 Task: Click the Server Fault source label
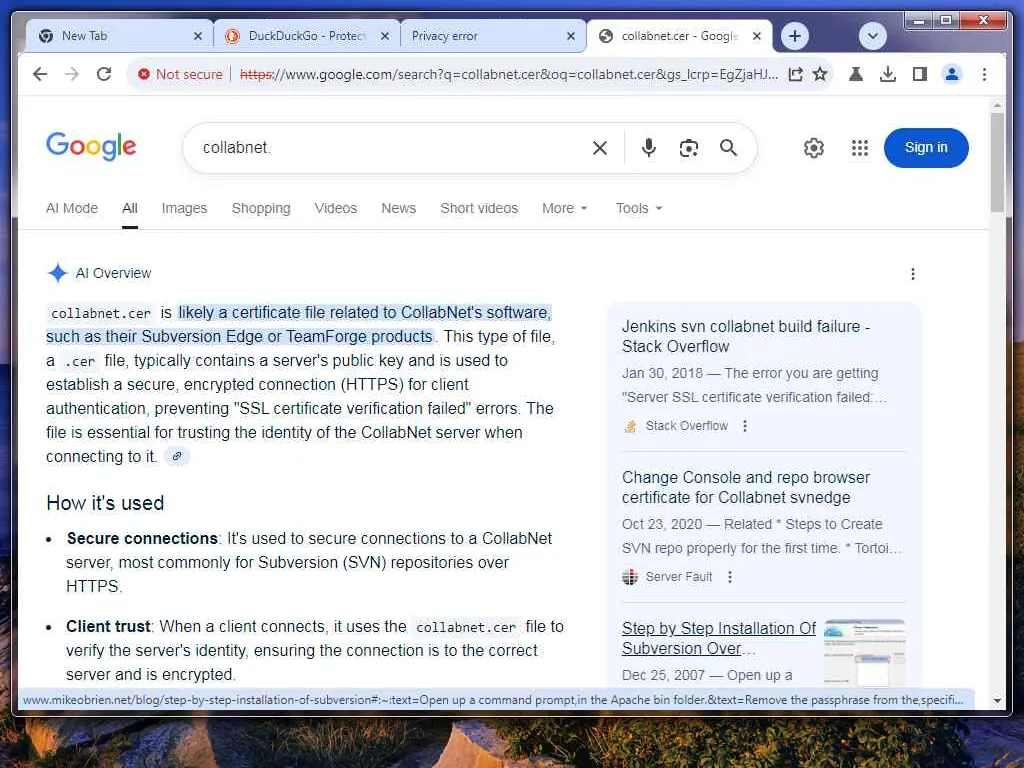click(679, 577)
